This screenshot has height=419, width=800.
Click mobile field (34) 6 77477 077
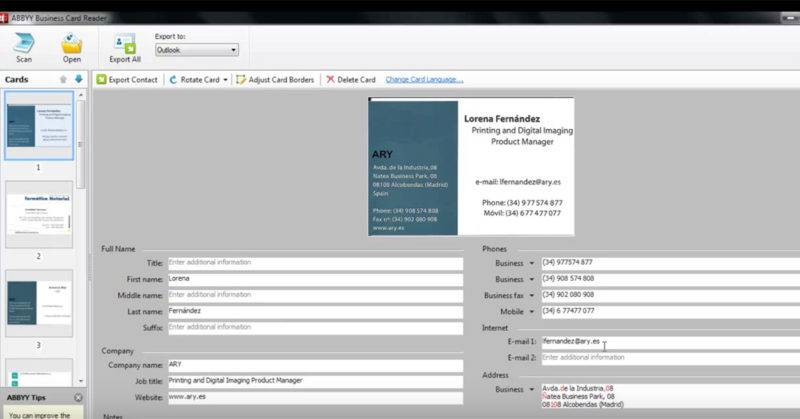(x=670, y=312)
